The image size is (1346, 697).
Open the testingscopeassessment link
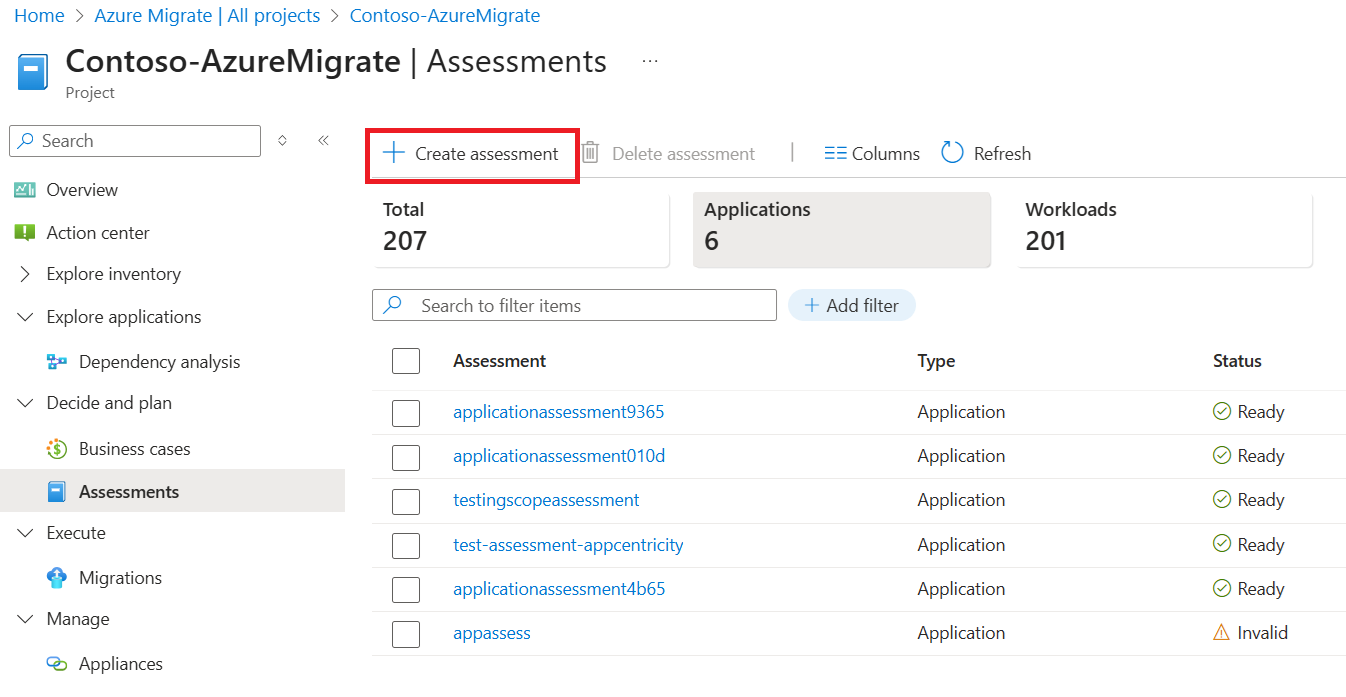point(546,500)
